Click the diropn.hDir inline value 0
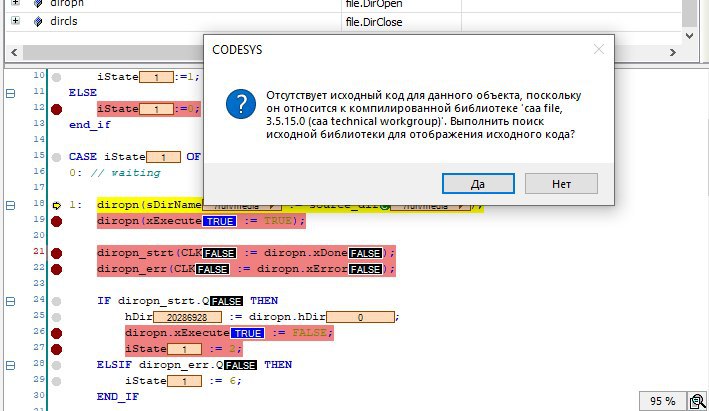Screen dimensions: 709x411 pos(360,317)
